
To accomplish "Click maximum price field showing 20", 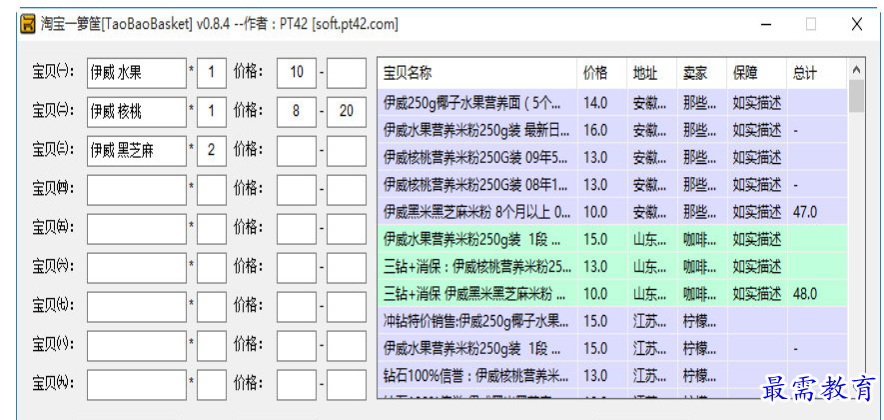I will (x=346, y=112).
